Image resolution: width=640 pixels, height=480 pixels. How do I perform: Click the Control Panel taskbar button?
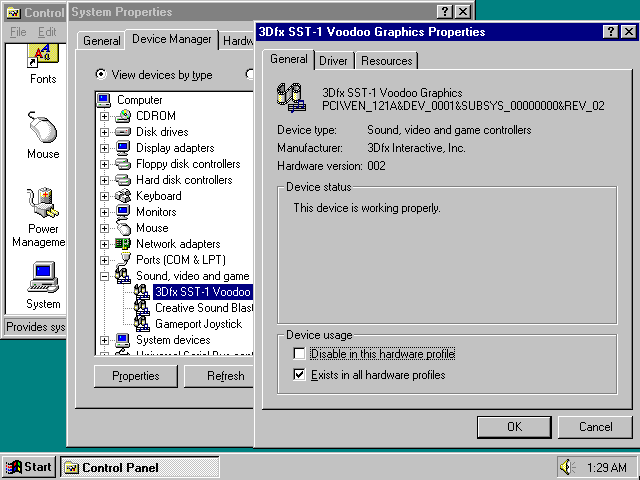pyautogui.click(x=140, y=467)
